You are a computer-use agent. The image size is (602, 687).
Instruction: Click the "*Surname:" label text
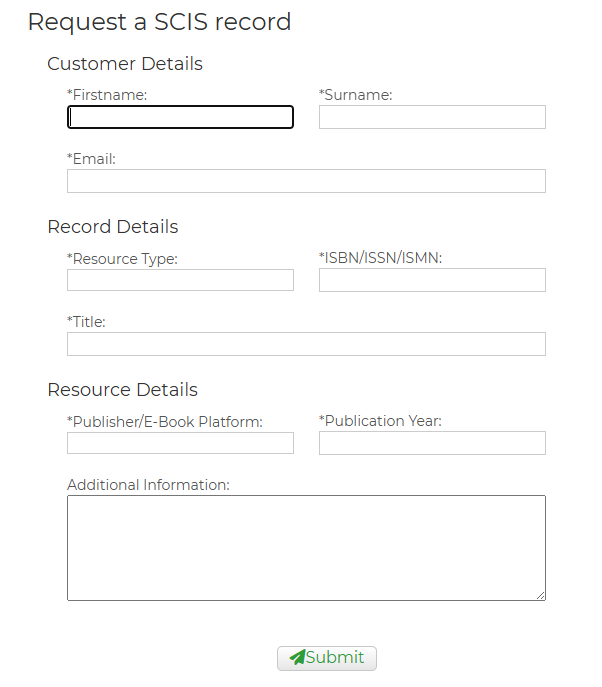(x=355, y=95)
